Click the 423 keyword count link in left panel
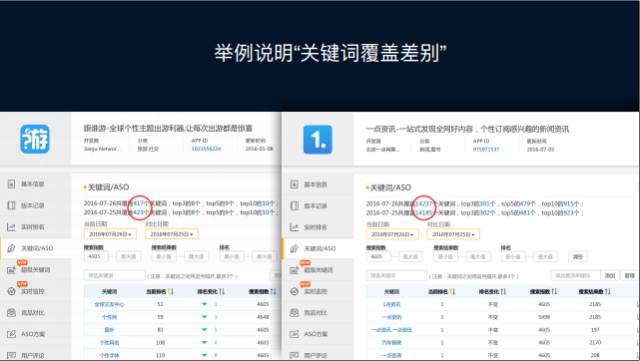The height and width of the screenshot is (361, 640). (x=140, y=212)
